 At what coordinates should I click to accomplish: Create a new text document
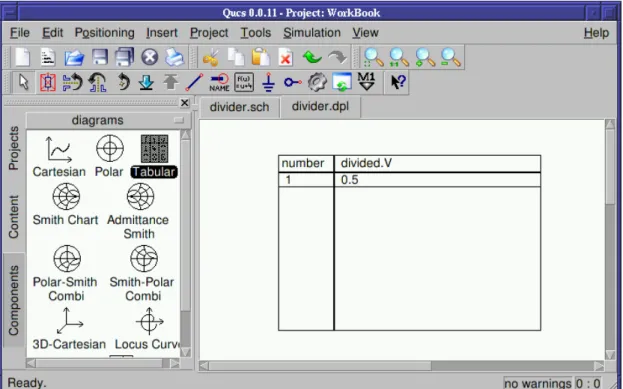tap(48, 58)
